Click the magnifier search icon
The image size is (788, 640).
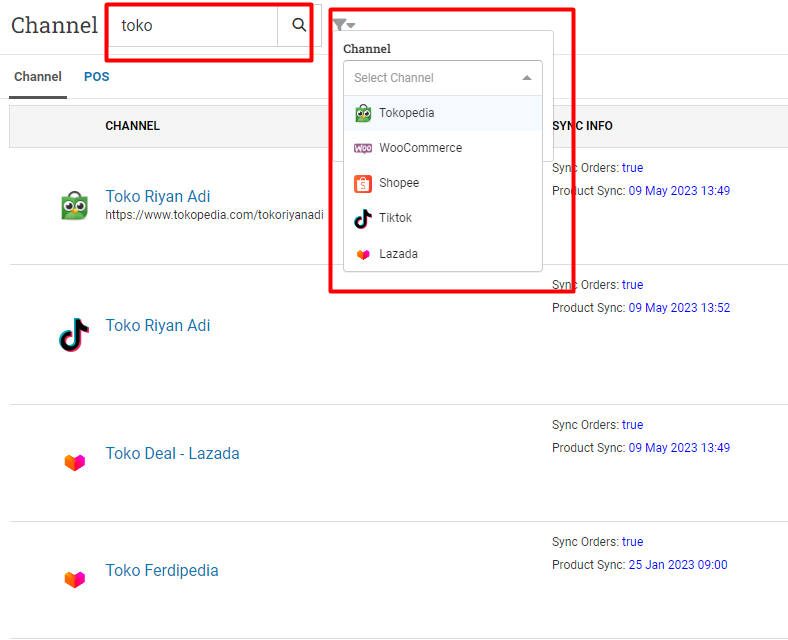click(299, 25)
